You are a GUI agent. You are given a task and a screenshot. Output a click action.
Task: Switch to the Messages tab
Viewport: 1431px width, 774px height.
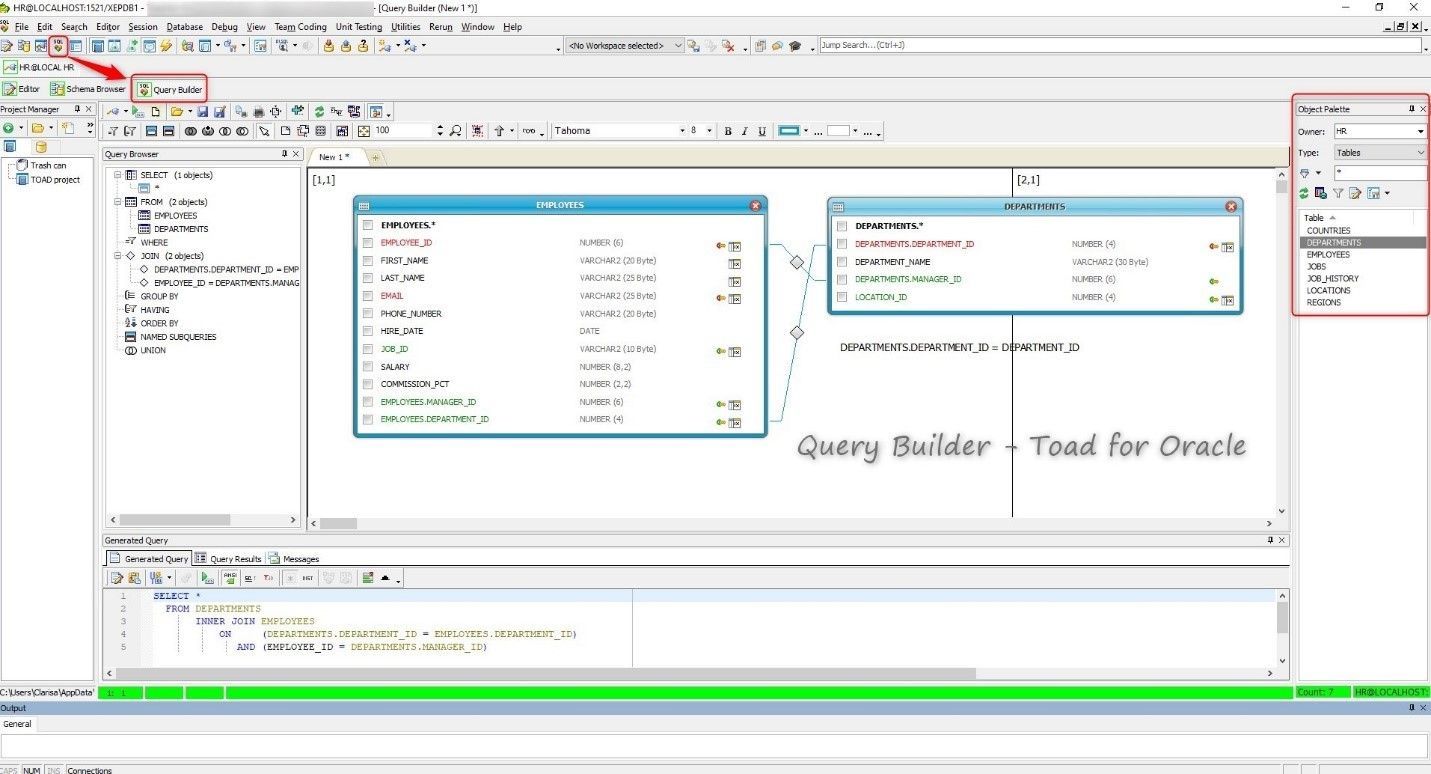tap(294, 559)
